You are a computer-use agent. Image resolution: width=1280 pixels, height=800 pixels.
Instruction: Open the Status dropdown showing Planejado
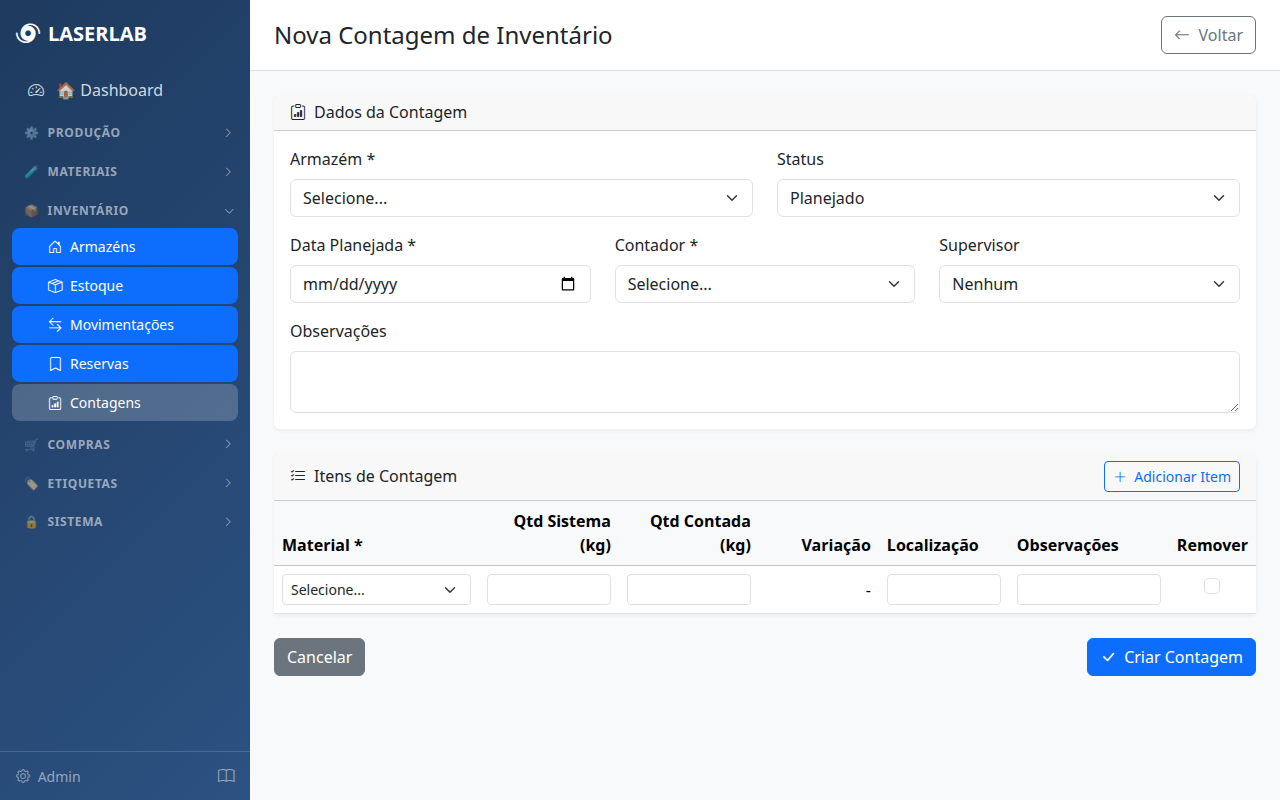point(1008,198)
